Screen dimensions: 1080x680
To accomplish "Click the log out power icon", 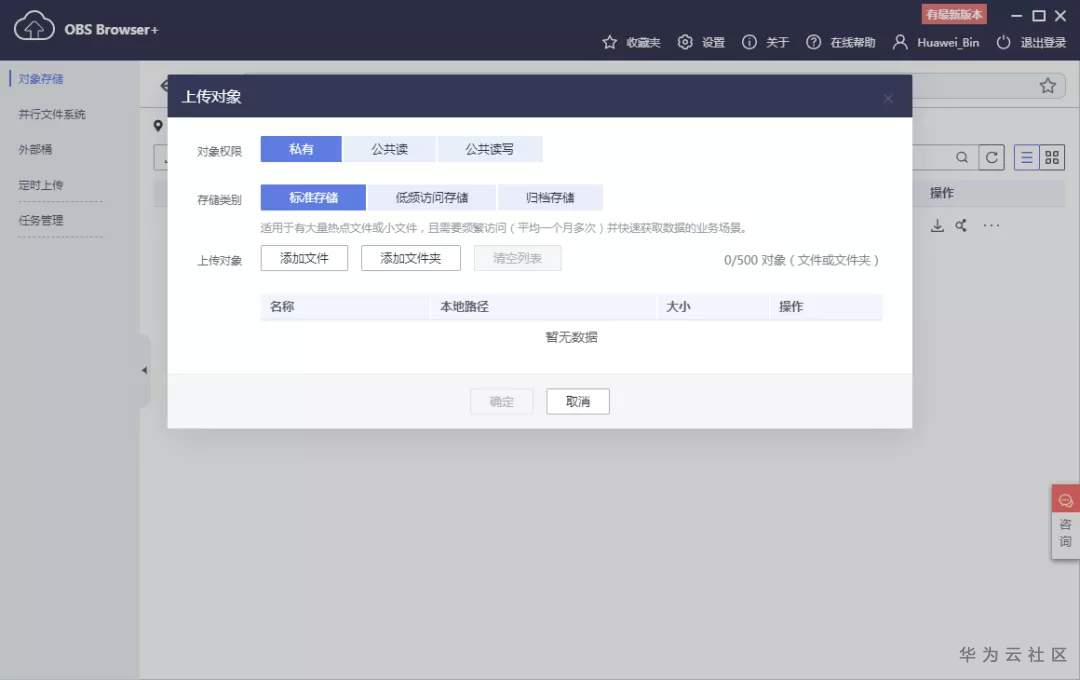I will coord(1004,43).
